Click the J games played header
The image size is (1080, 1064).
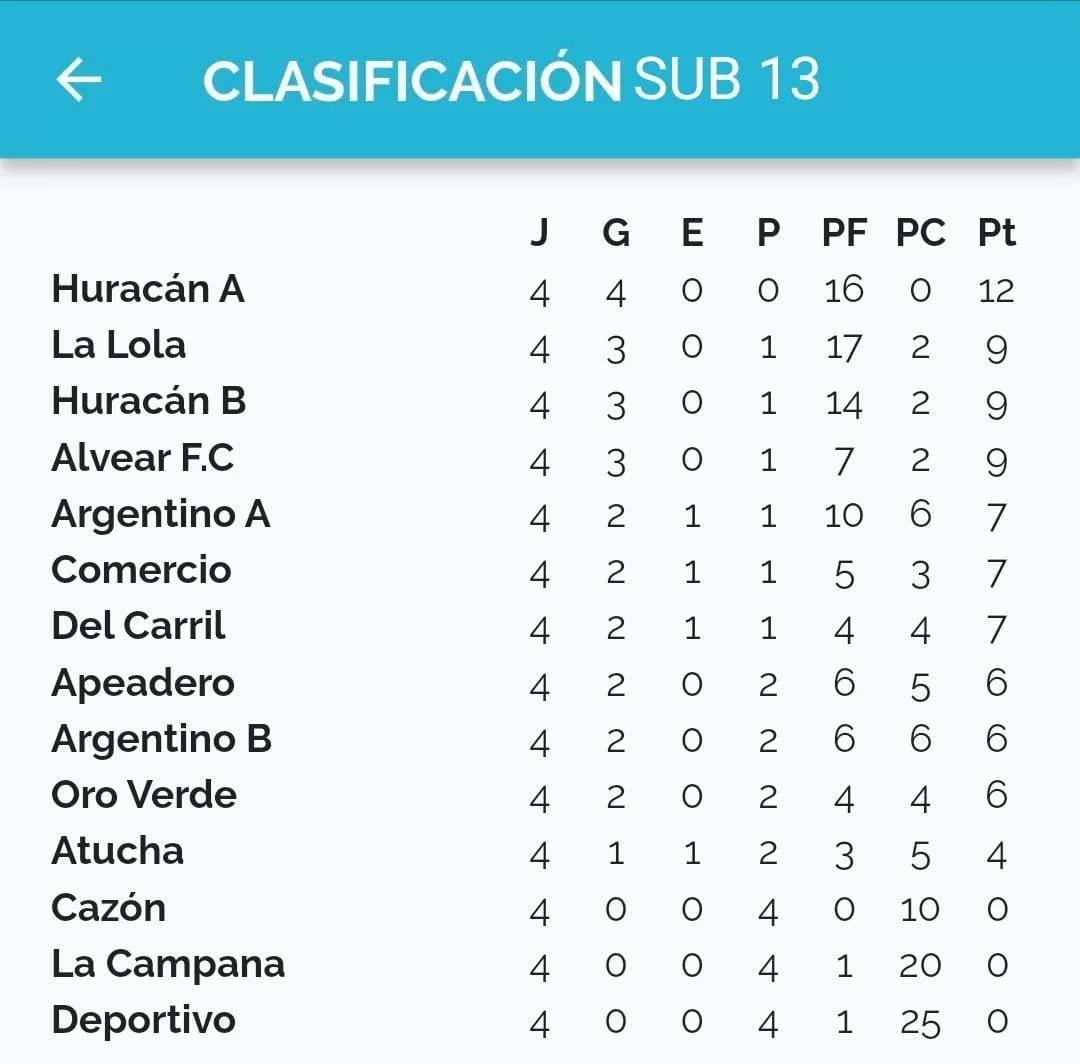540,233
